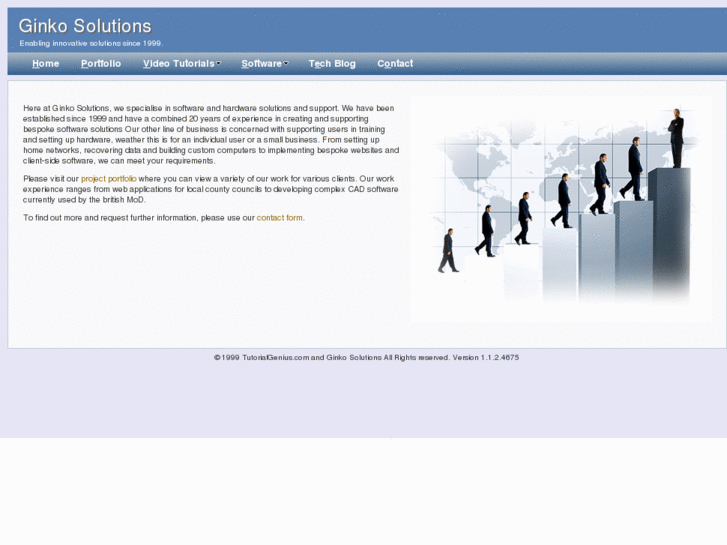Click the copyright footer text with version 1.1.2.4675
Viewport: 727px width, 545px height.
(366, 358)
